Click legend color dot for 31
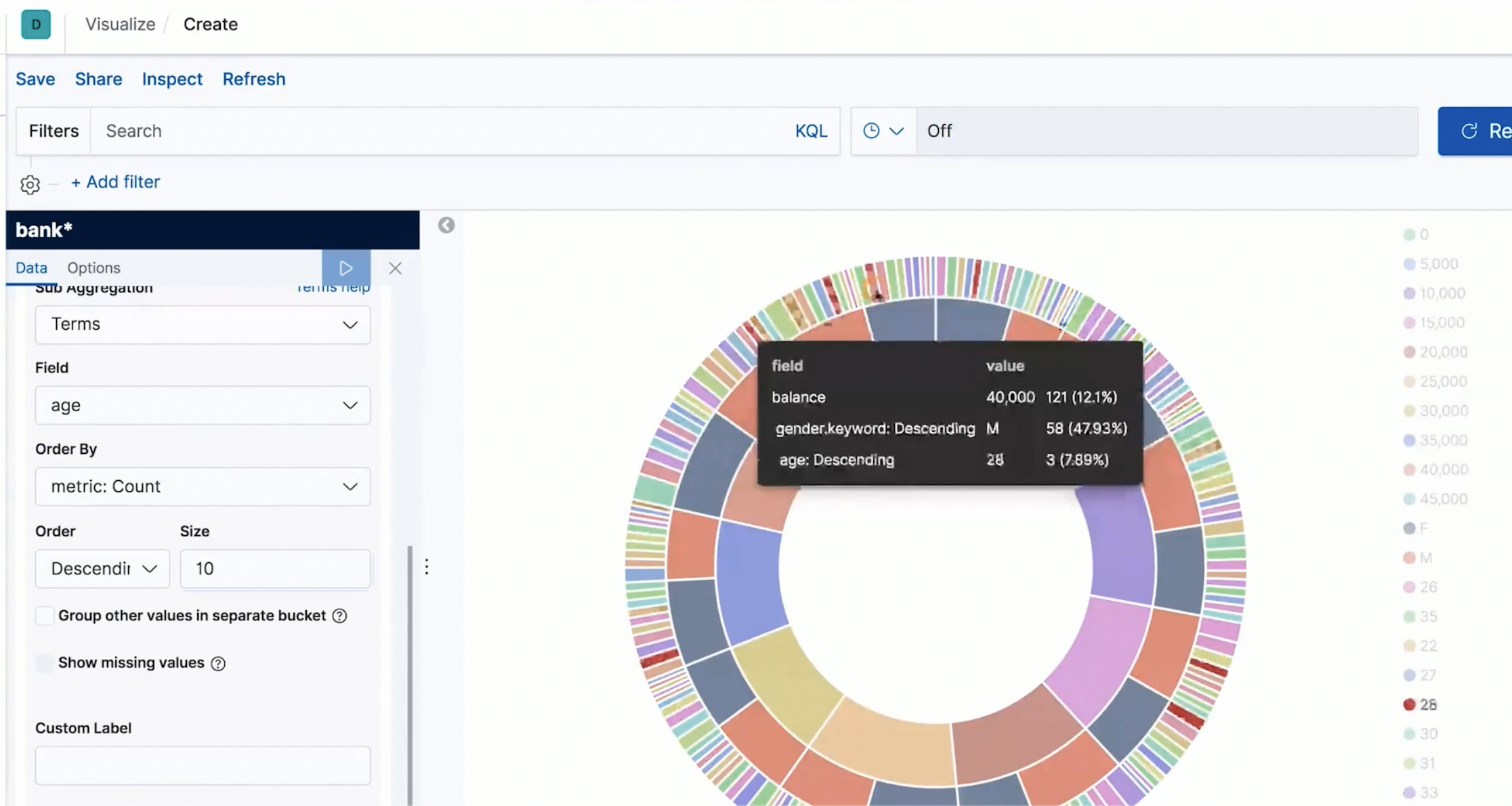Image resolution: width=1512 pixels, height=806 pixels. (x=1409, y=763)
